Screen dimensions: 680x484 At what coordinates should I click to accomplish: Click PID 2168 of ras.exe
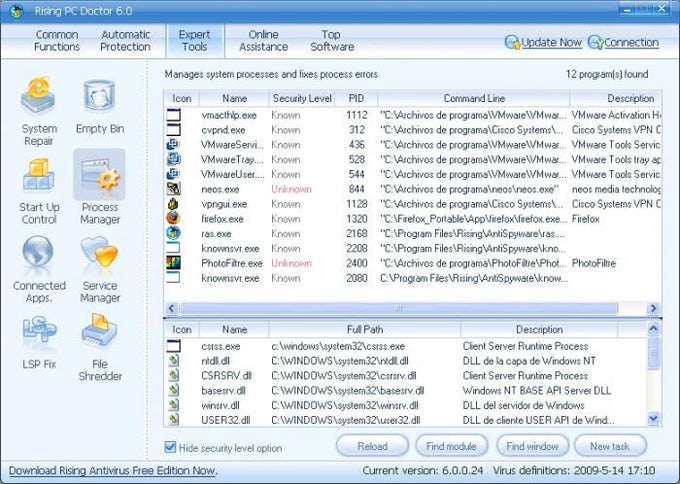pyautogui.click(x=356, y=233)
